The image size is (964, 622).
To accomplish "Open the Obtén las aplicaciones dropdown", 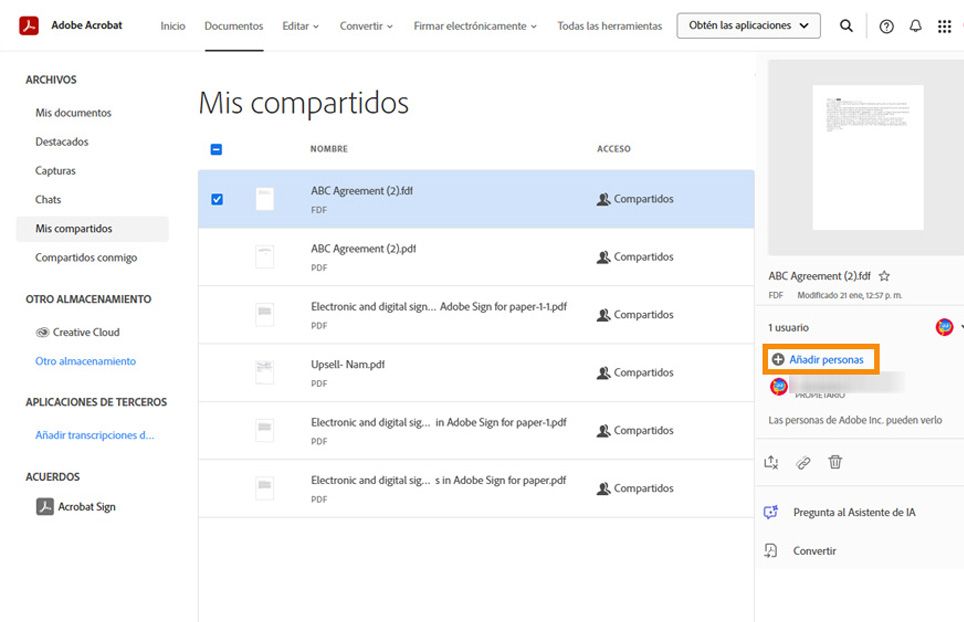I will [748, 25].
